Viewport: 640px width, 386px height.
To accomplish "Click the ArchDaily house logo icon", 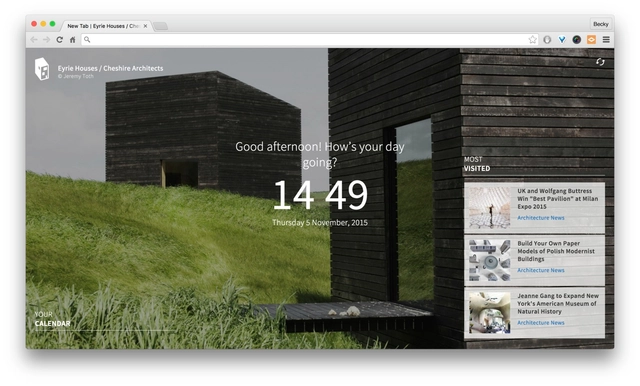I will click(x=42, y=69).
